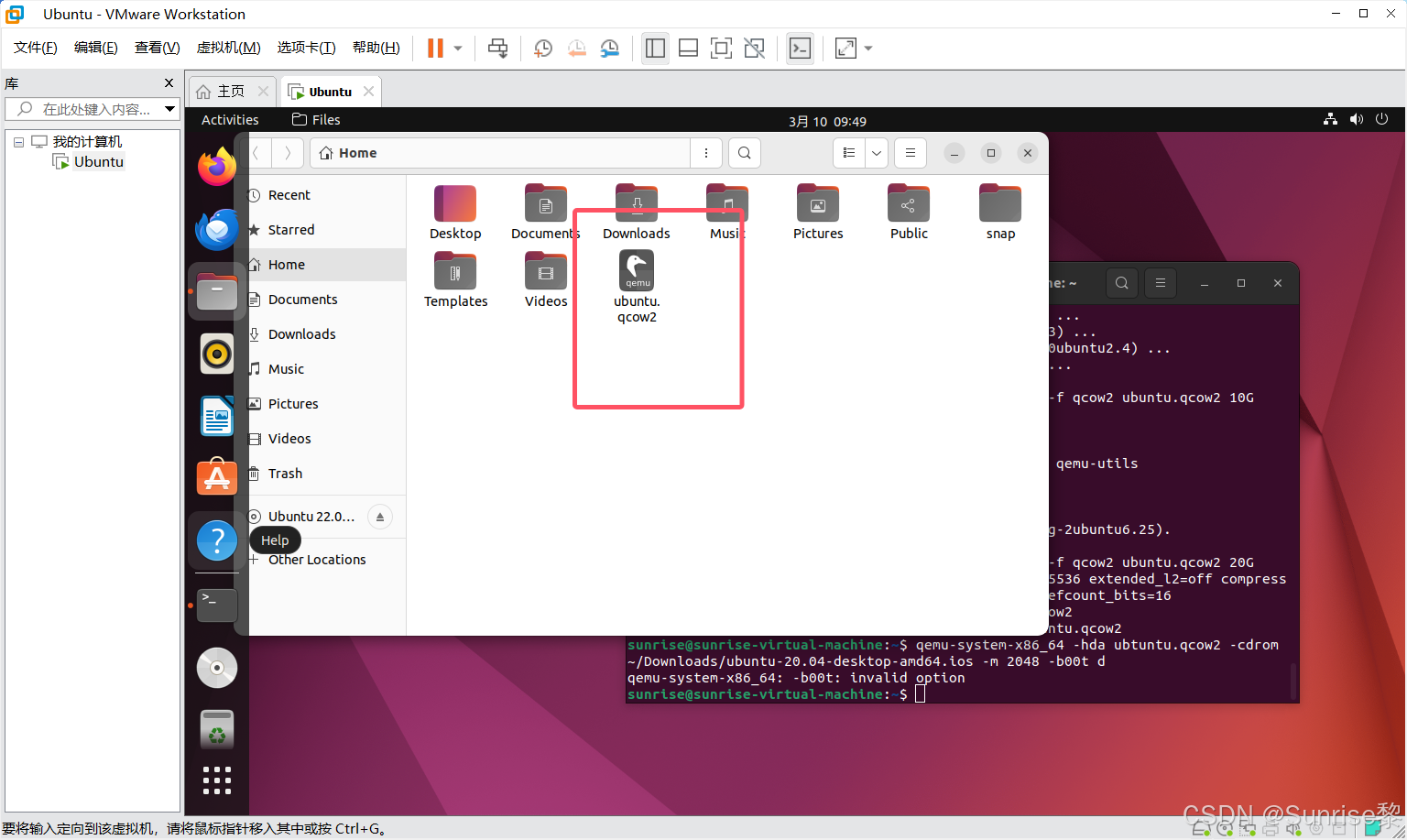1407x840 pixels.
Task: Click Activities in the Ubuntu top bar
Action: point(230,120)
